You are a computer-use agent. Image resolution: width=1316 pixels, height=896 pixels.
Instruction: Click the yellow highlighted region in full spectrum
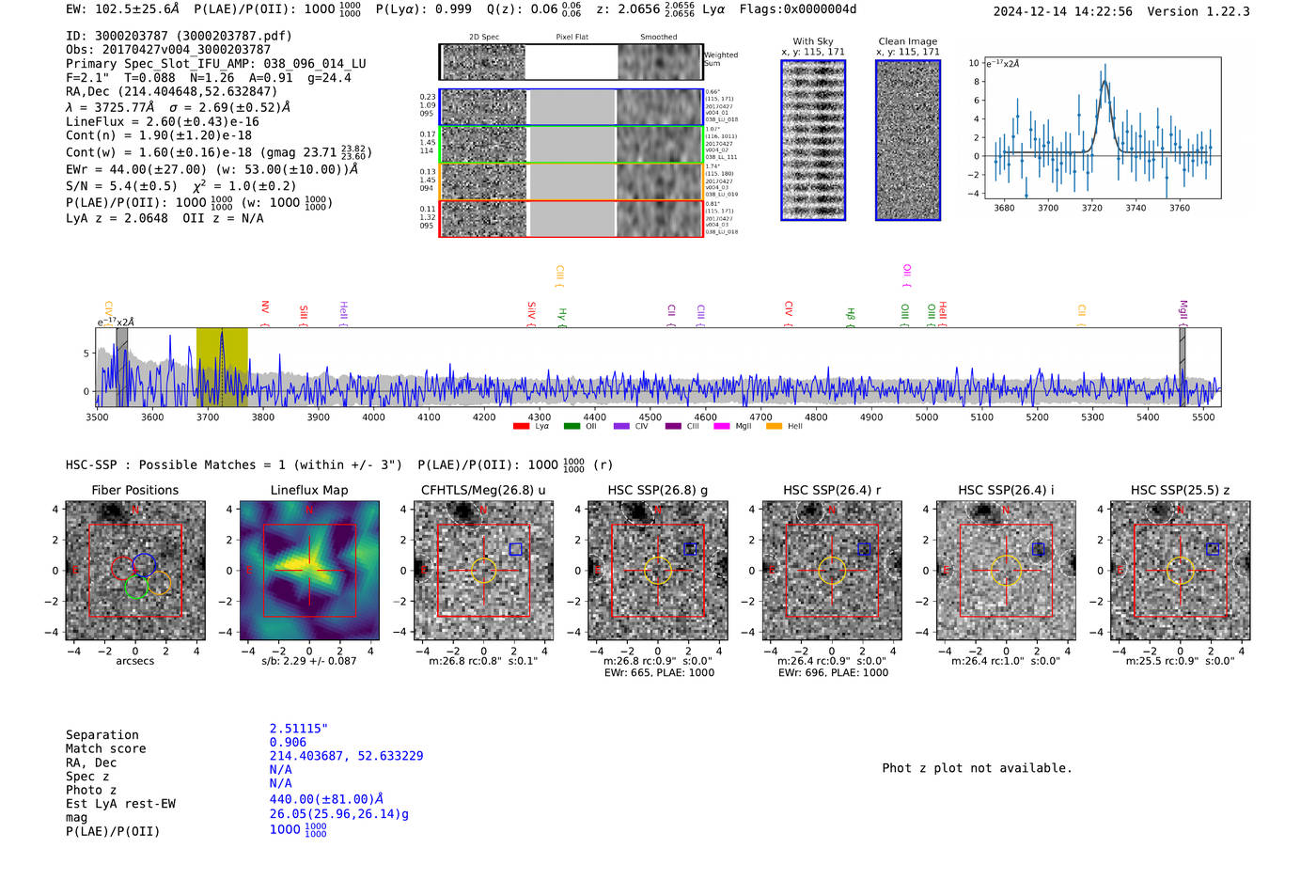pyautogui.click(x=222, y=367)
